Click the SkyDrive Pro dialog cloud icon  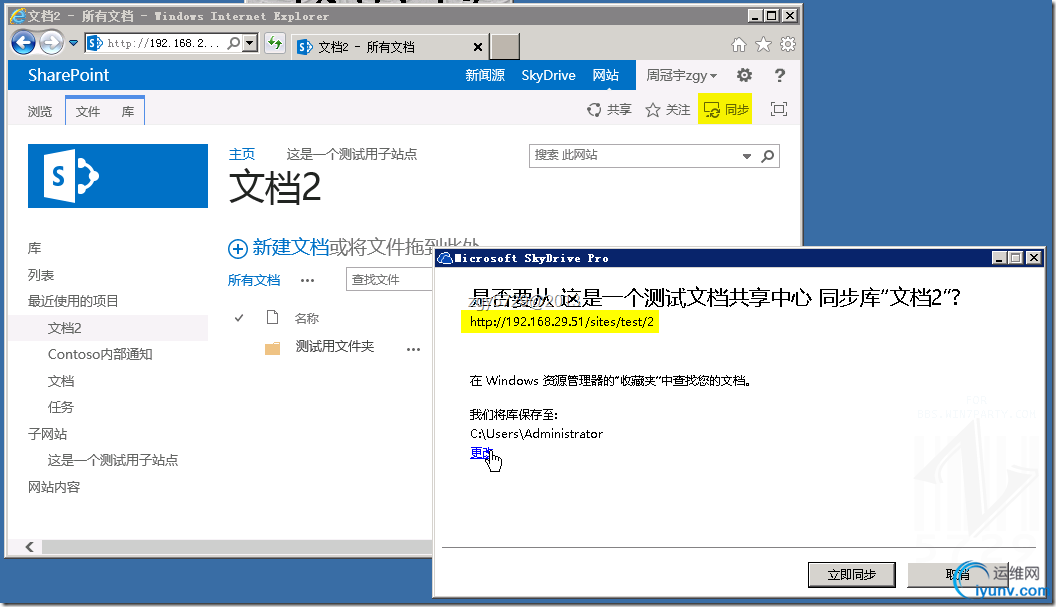click(x=444, y=258)
